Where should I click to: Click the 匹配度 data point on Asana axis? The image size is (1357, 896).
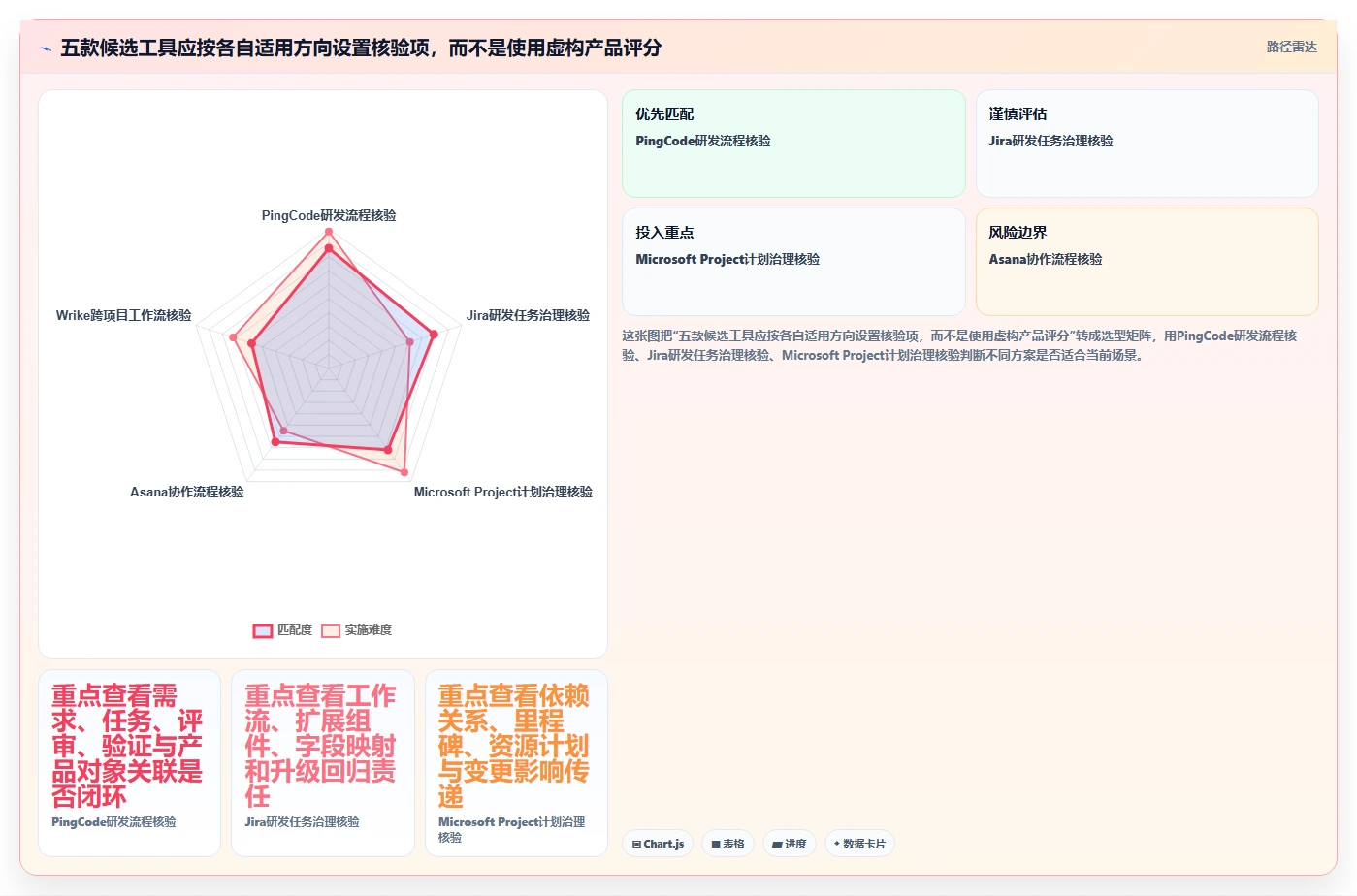275,442
